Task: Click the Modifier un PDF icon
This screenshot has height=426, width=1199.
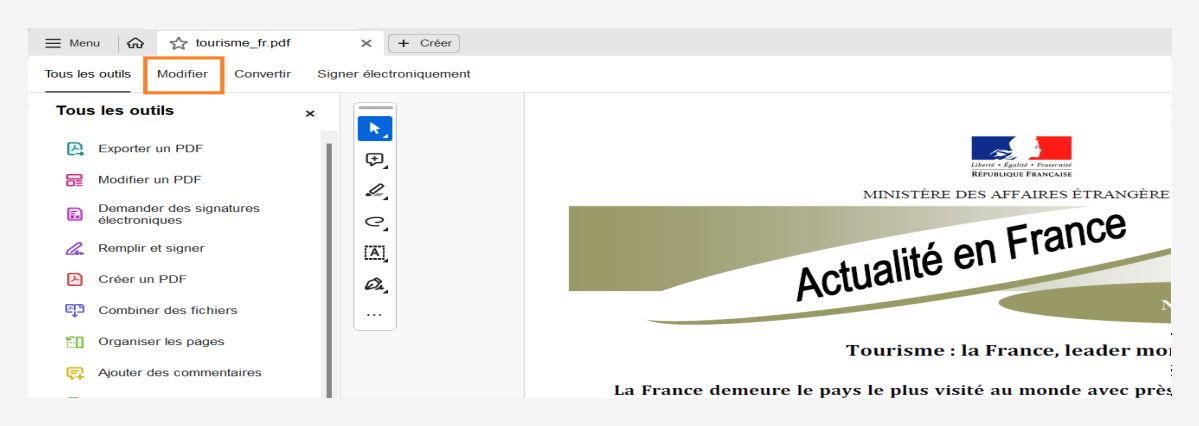Action: [74, 180]
